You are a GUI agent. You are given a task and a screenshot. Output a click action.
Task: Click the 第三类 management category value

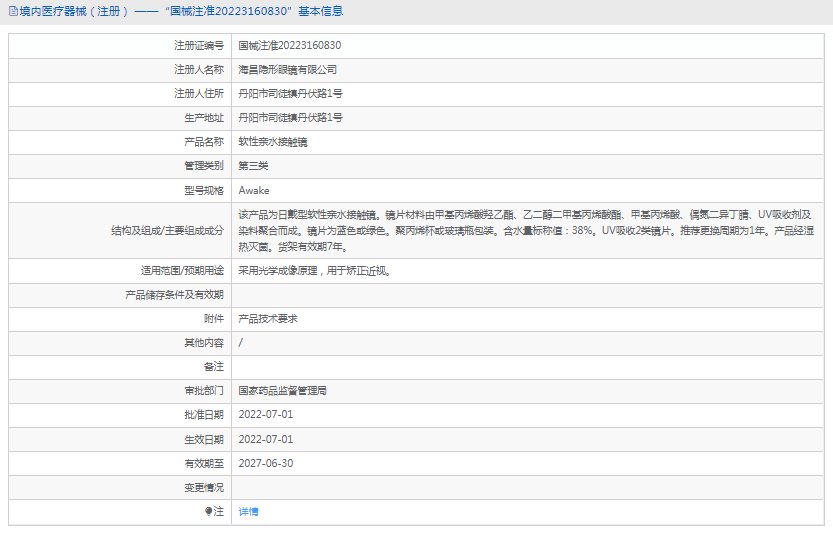click(x=253, y=166)
